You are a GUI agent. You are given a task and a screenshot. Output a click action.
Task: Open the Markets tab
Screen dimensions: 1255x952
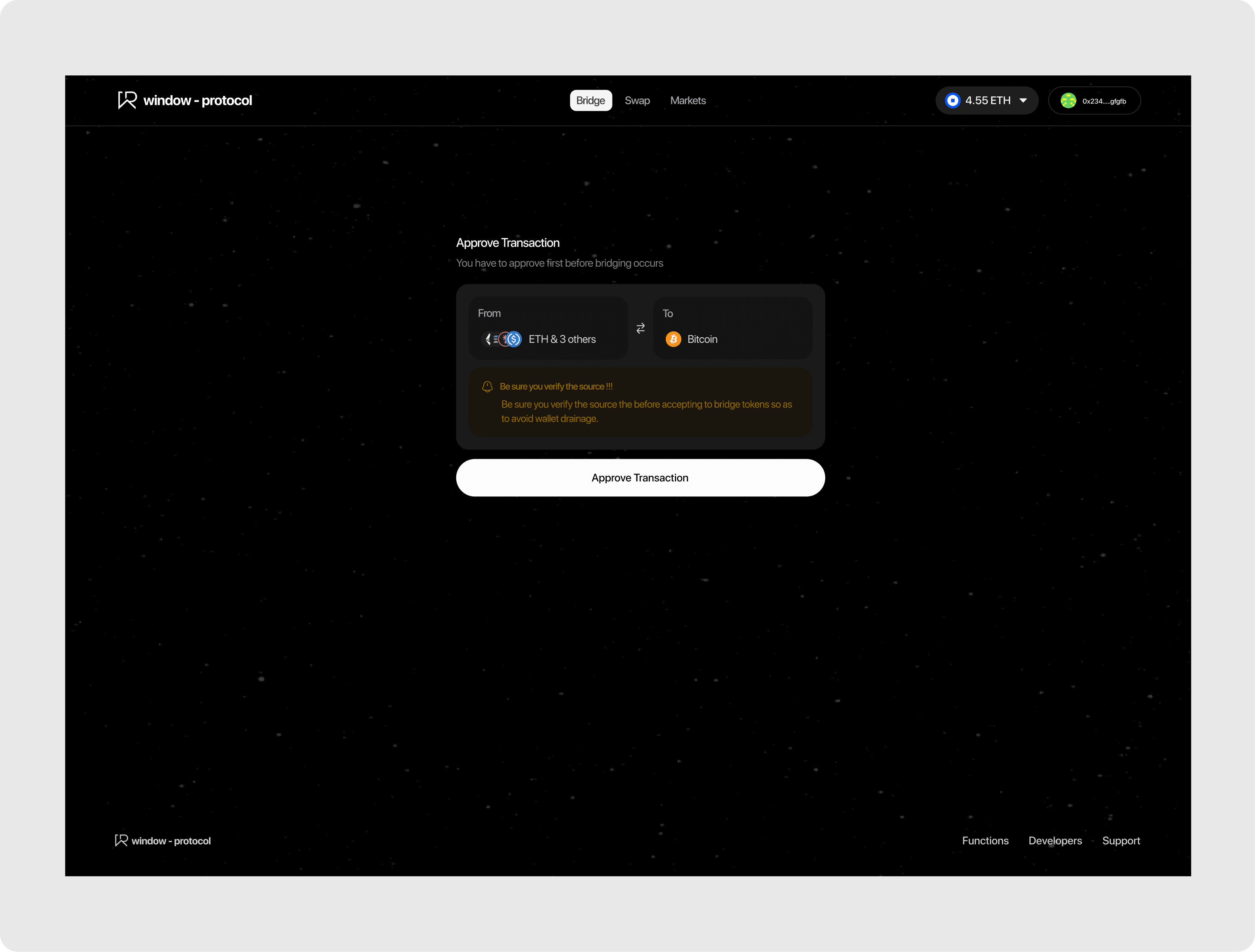688,100
